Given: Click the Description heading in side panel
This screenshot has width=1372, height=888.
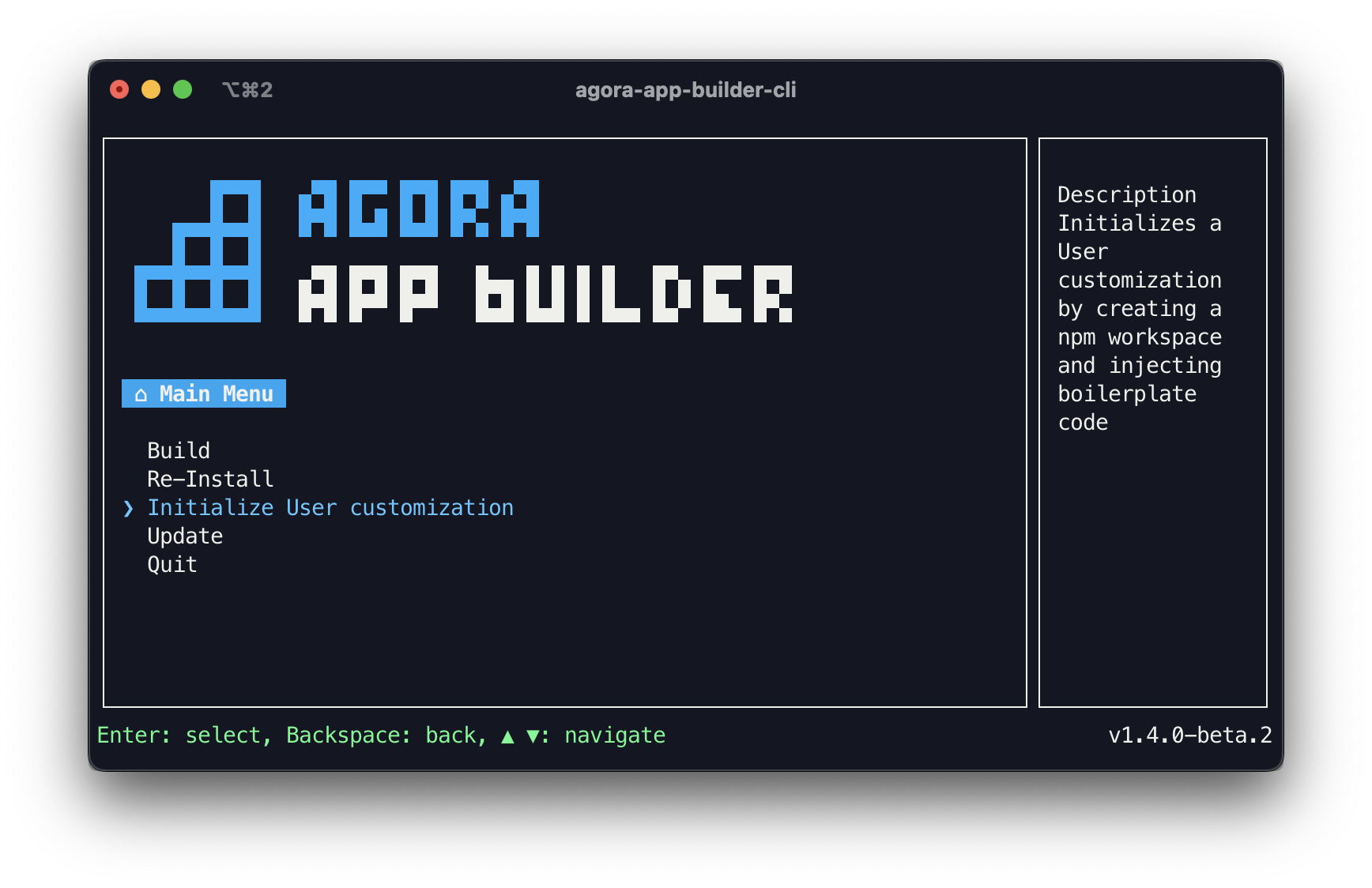Looking at the screenshot, I should [1127, 194].
